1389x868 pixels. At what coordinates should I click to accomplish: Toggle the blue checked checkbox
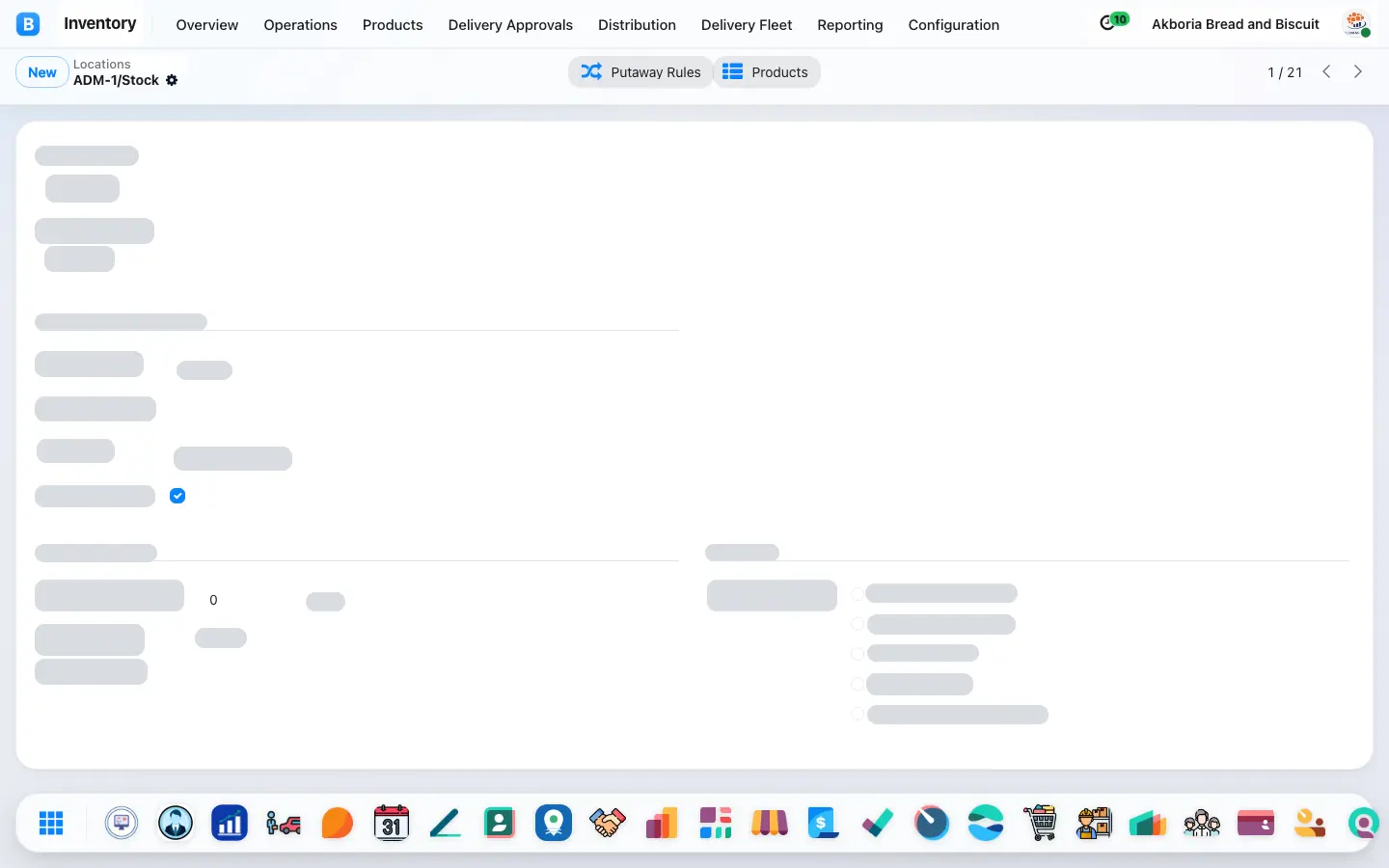click(x=177, y=496)
